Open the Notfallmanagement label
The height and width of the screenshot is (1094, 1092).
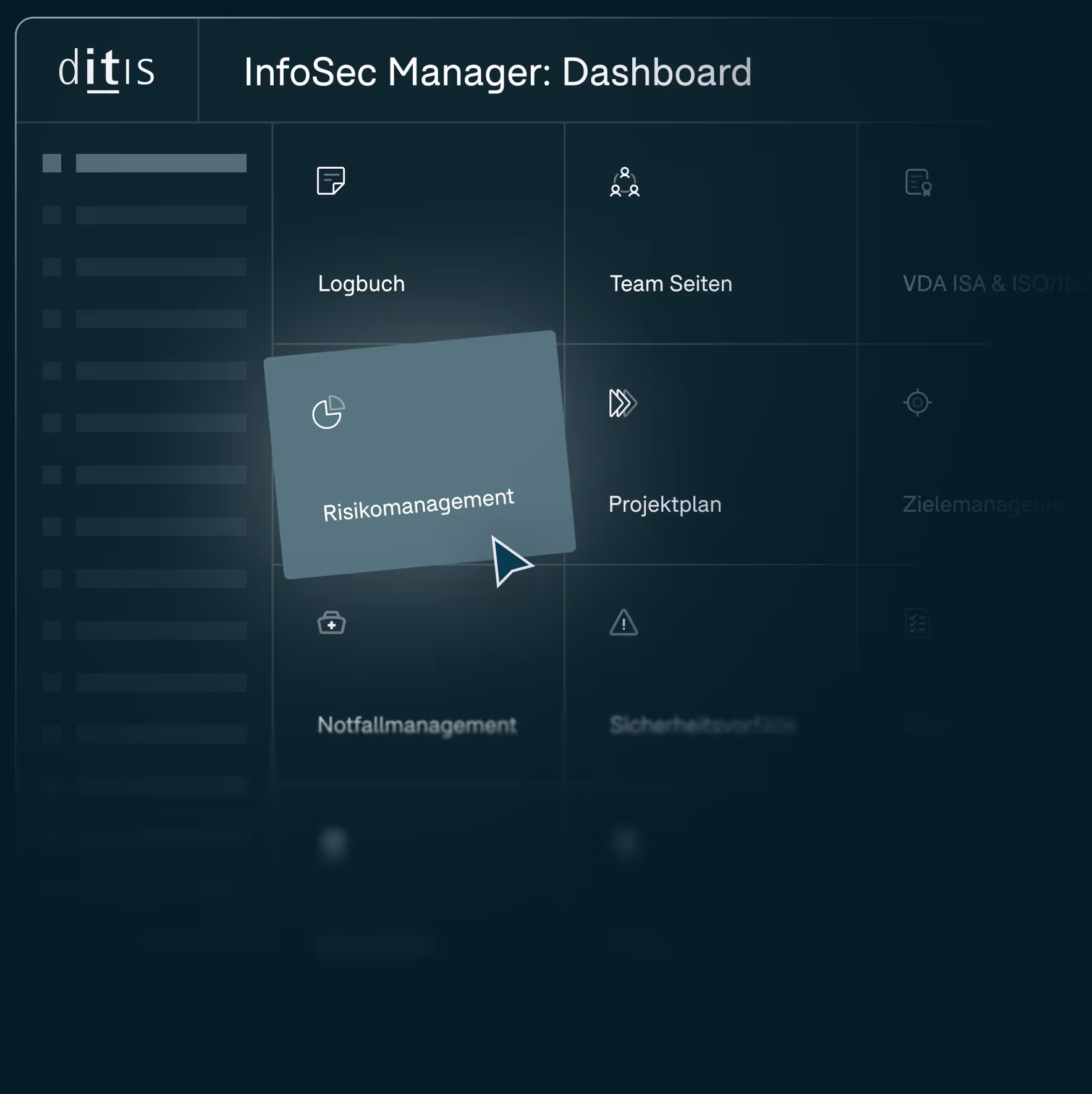coord(417,725)
